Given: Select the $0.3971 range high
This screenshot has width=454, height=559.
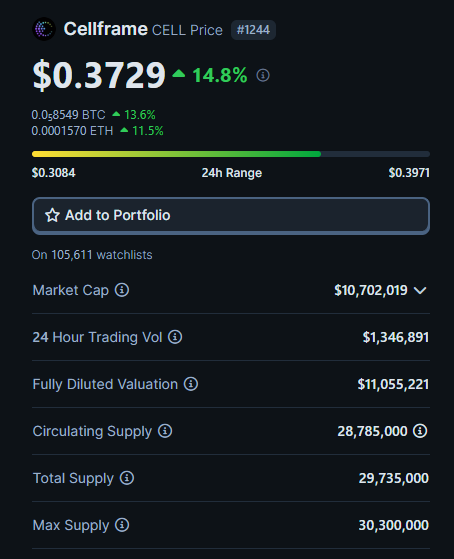Looking at the screenshot, I should coord(409,173).
